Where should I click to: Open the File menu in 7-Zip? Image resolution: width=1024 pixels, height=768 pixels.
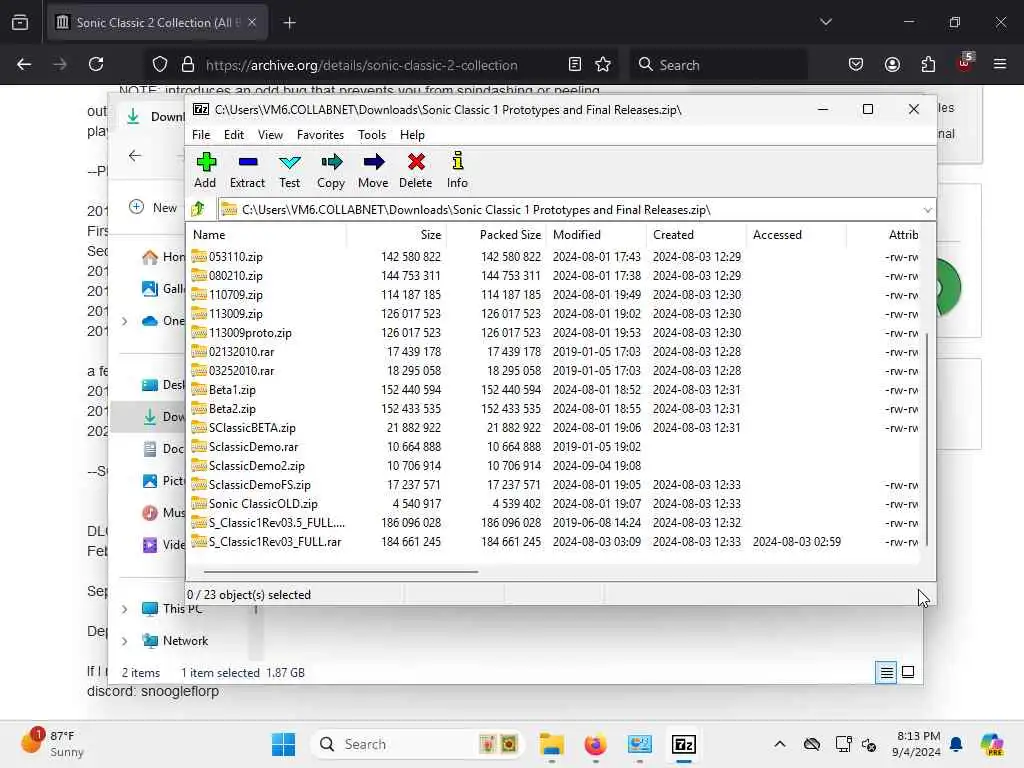[200, 135]
